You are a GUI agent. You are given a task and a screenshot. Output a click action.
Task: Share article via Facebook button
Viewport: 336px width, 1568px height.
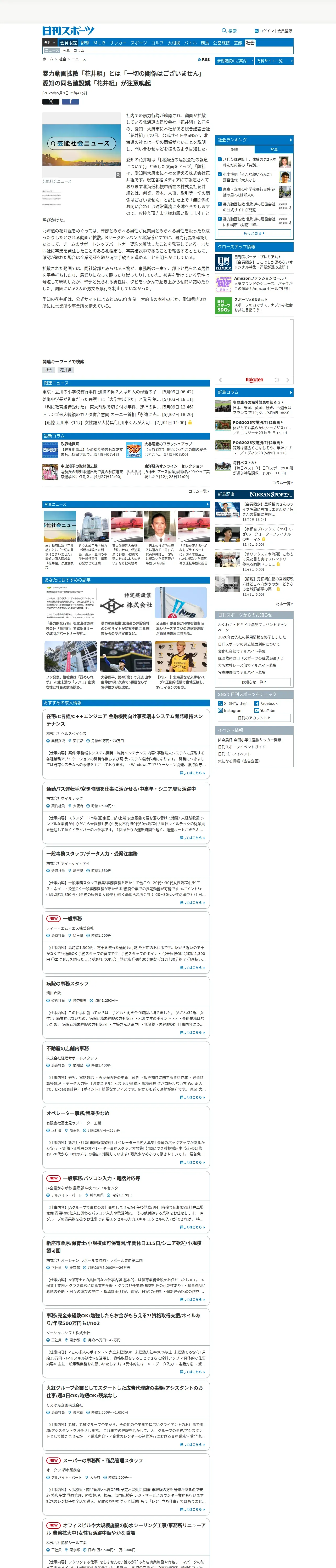point(70,102)
